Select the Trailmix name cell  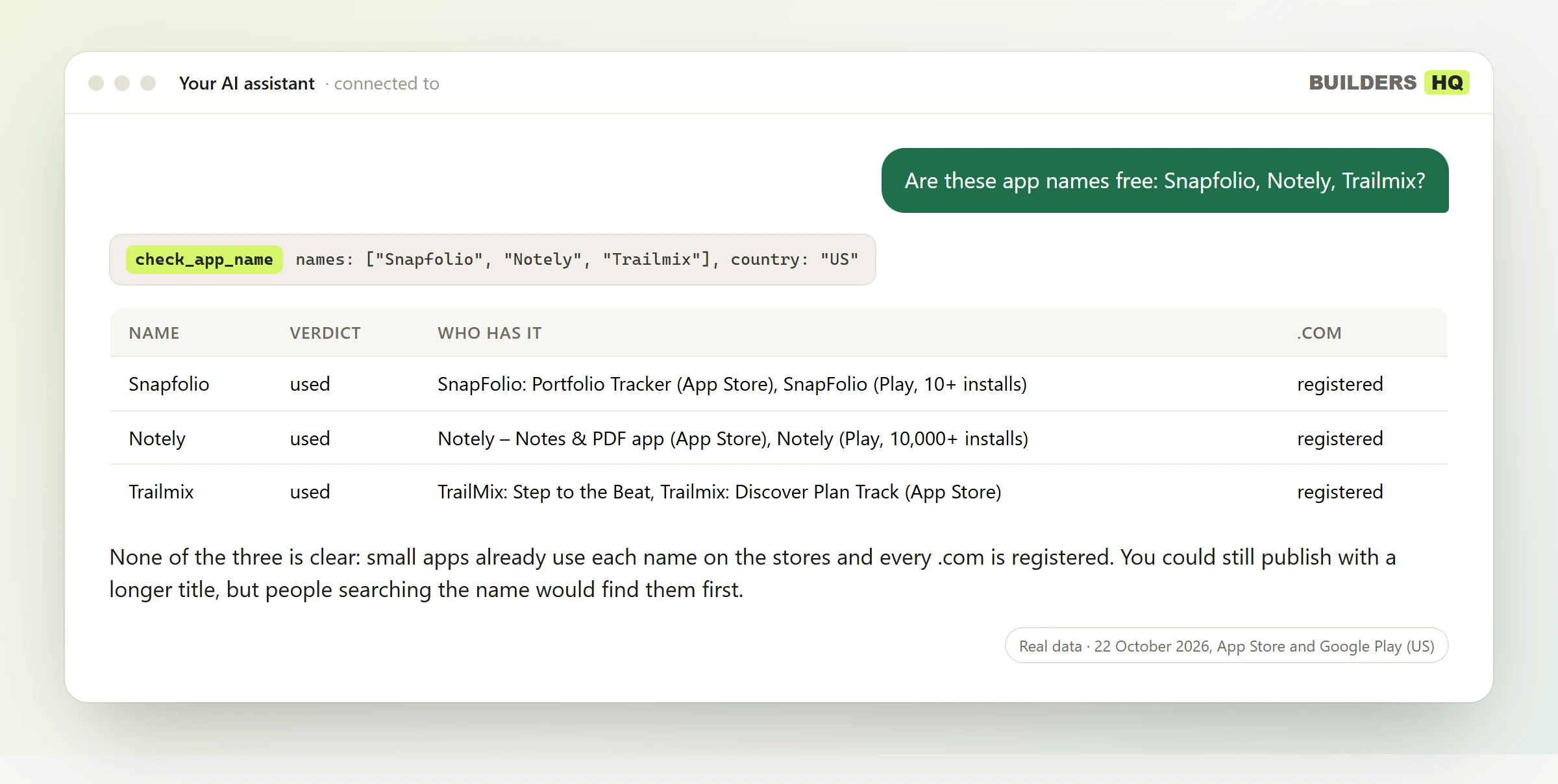[x=161, y=492]
